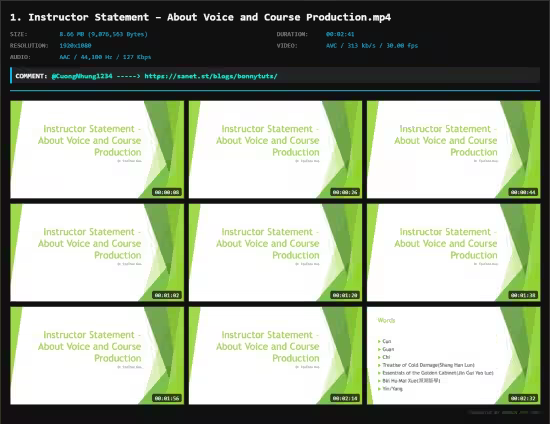Select the AVC video codec info
The height and width of the screenshot is (424, 550).
pyautogui.click(x=372, y=46)
